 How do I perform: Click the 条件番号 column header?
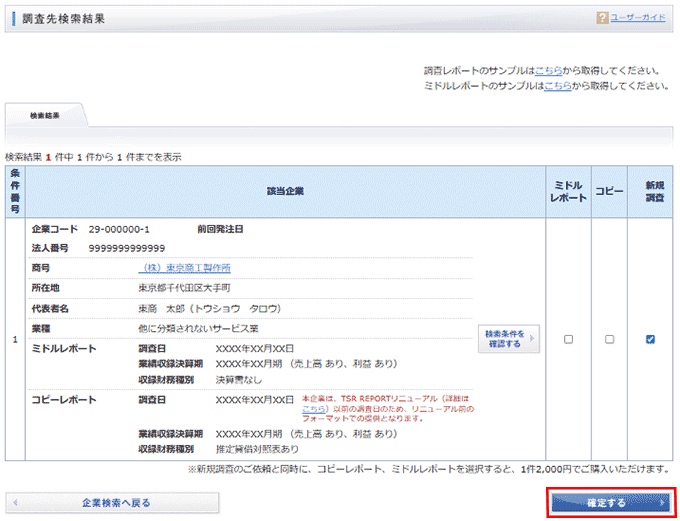(15, 191)
